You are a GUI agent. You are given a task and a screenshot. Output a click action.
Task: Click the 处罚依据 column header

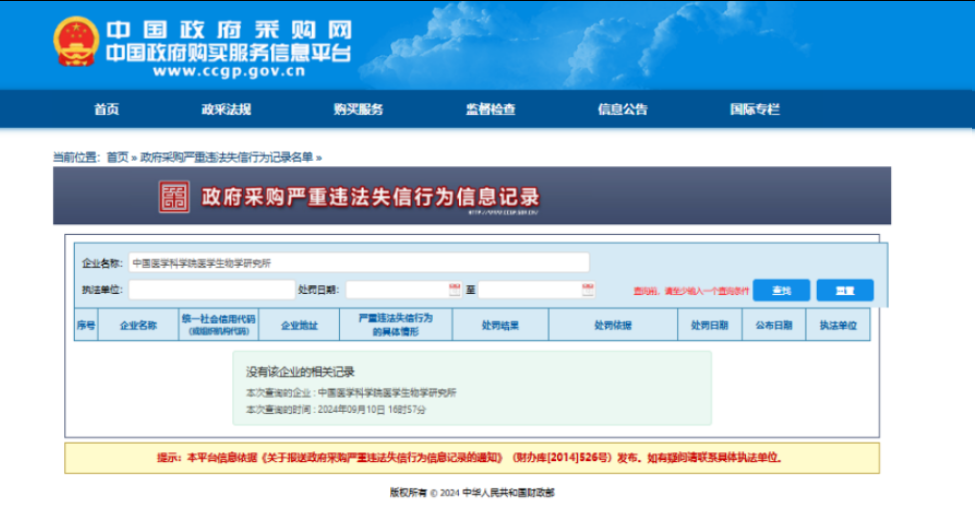coord(612,325)
